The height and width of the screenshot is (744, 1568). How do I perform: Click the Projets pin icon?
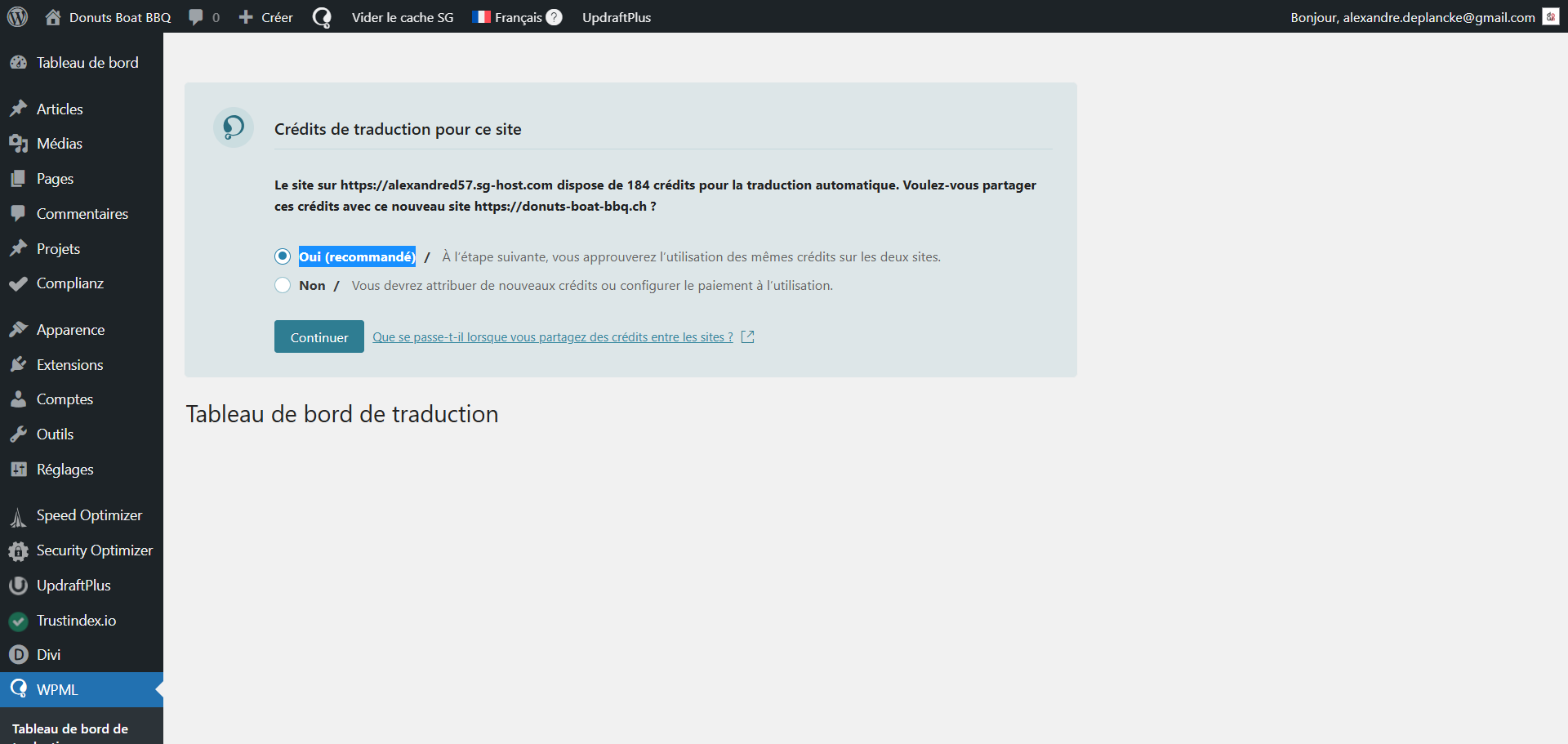pyautogui.click(x=18, y=248)
